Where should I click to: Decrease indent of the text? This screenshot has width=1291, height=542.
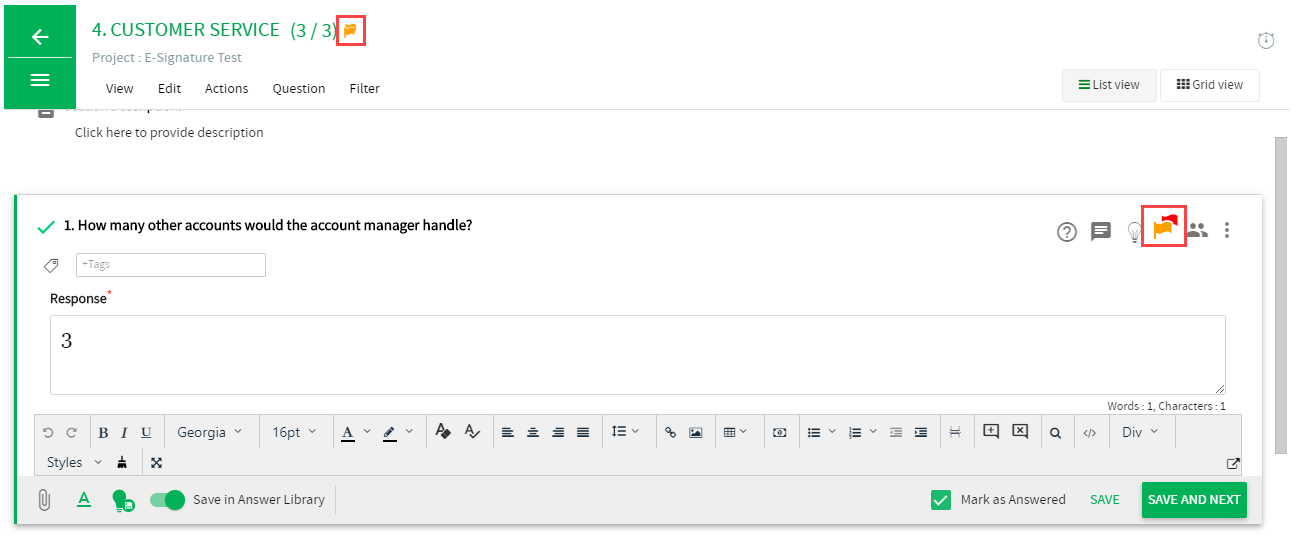click(x=896, y=432)
